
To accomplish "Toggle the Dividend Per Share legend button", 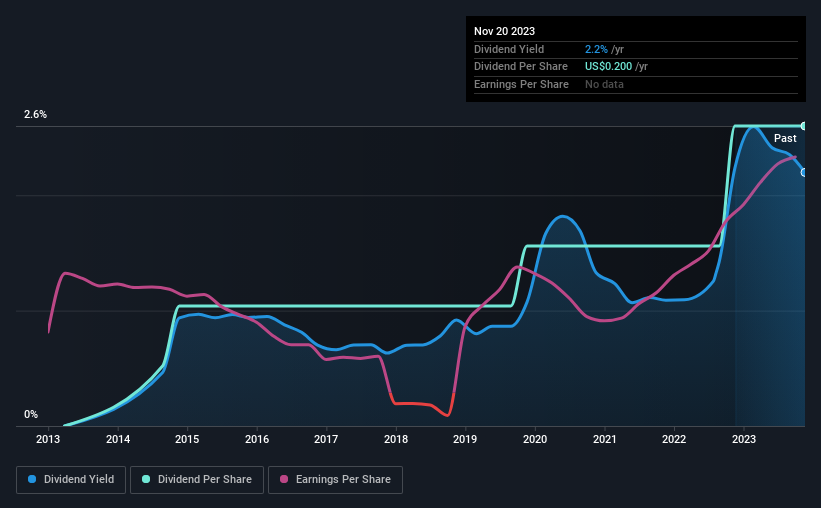I will click(197, 480).
